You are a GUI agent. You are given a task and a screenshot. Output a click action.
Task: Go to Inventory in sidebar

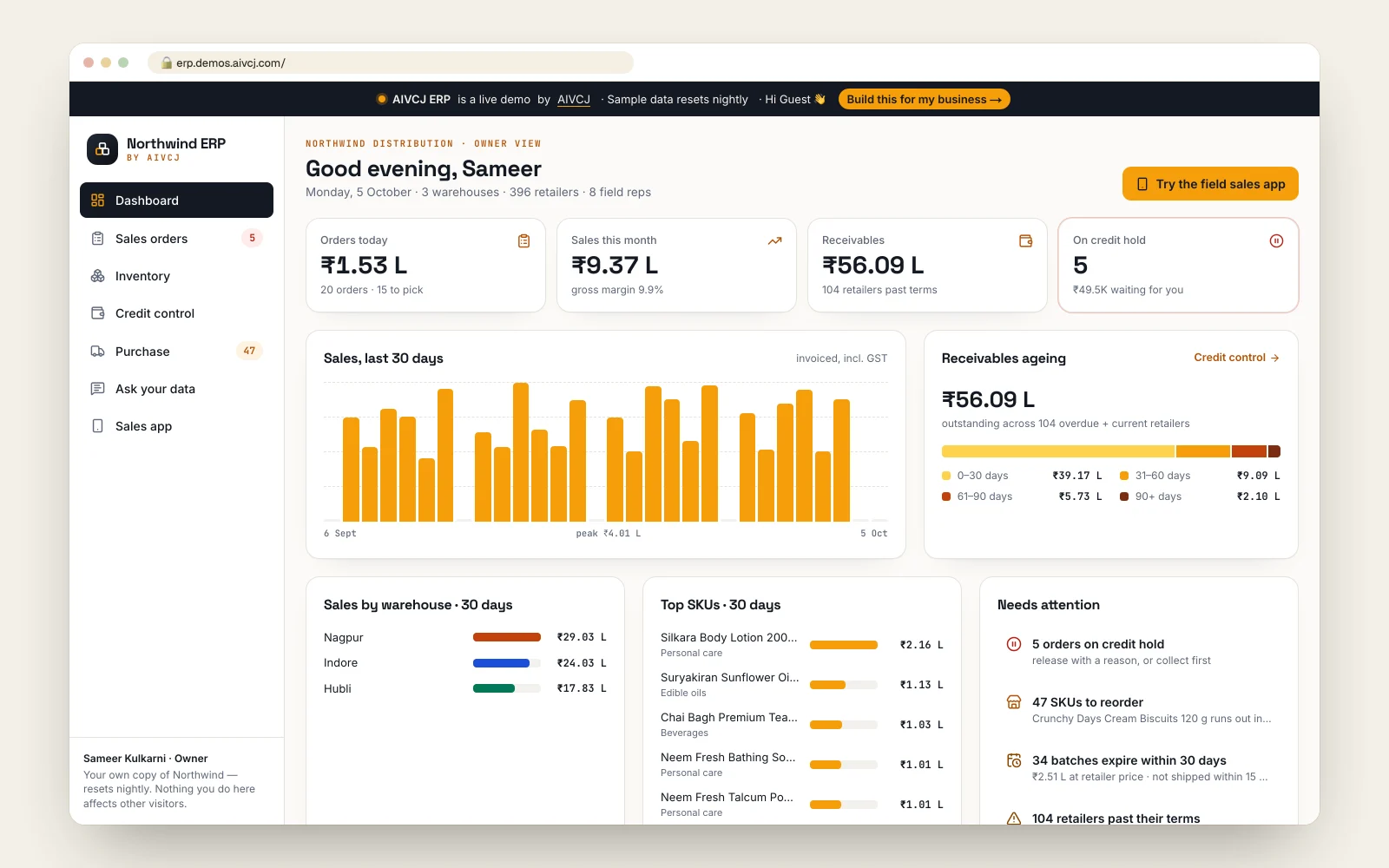click(176, 276)
